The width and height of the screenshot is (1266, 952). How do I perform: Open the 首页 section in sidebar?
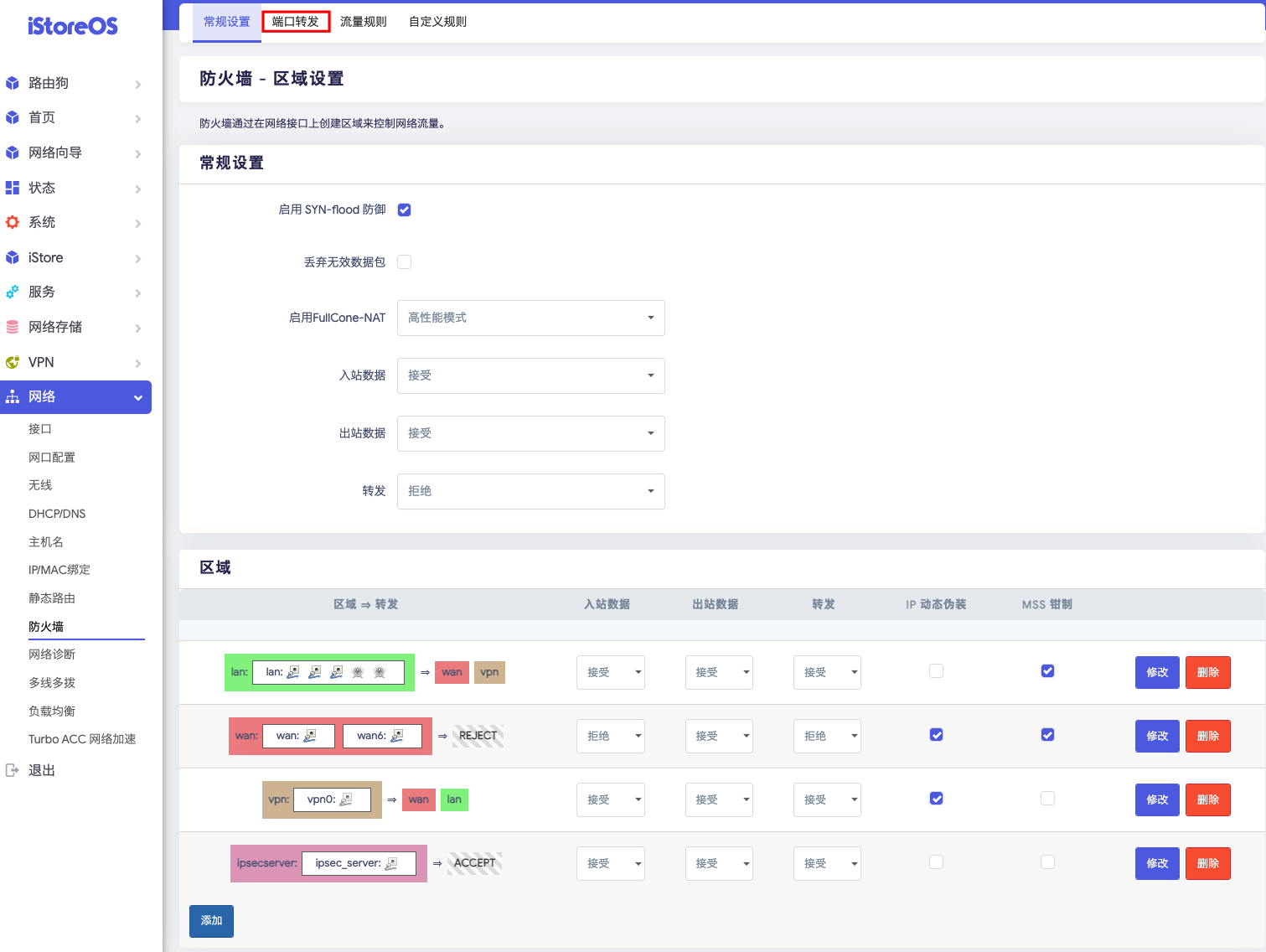[13, 117]
